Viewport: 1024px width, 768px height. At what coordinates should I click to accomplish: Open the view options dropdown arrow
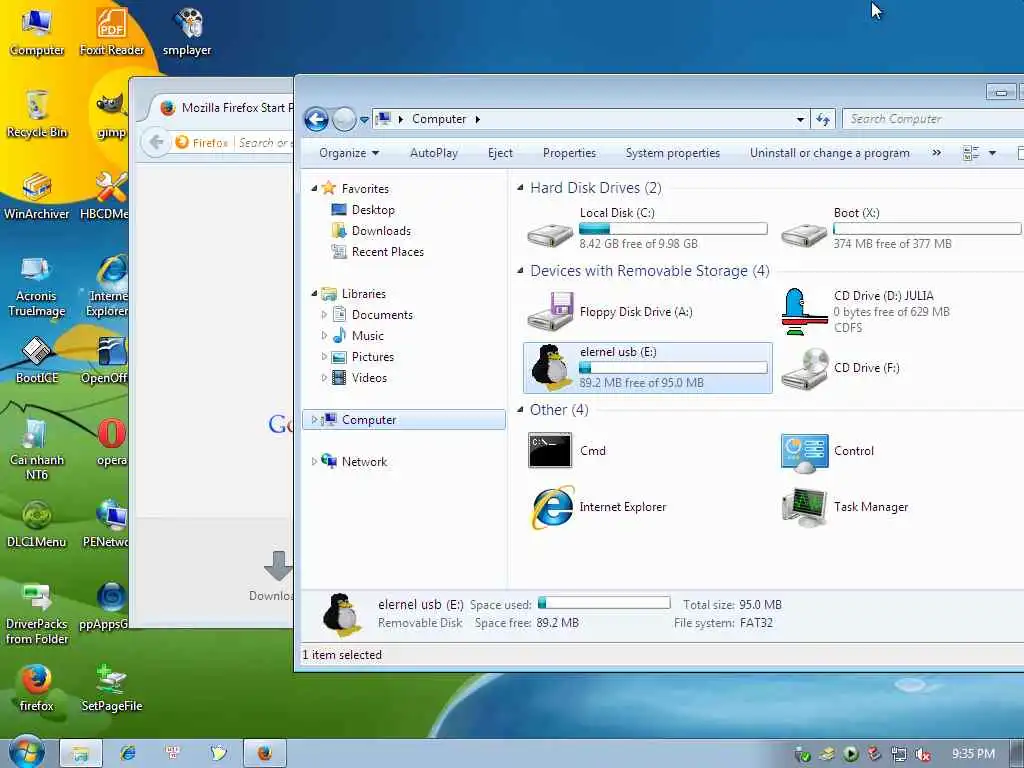pyautogui.click(x=992, y=153)
